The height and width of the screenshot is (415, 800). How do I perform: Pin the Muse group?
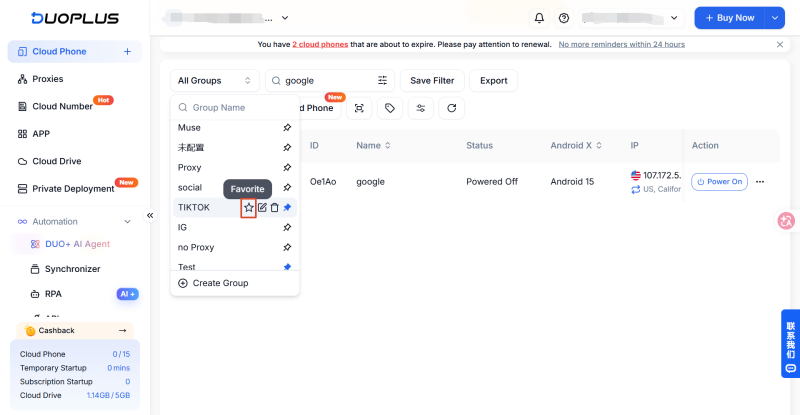[x=287, y=128]
